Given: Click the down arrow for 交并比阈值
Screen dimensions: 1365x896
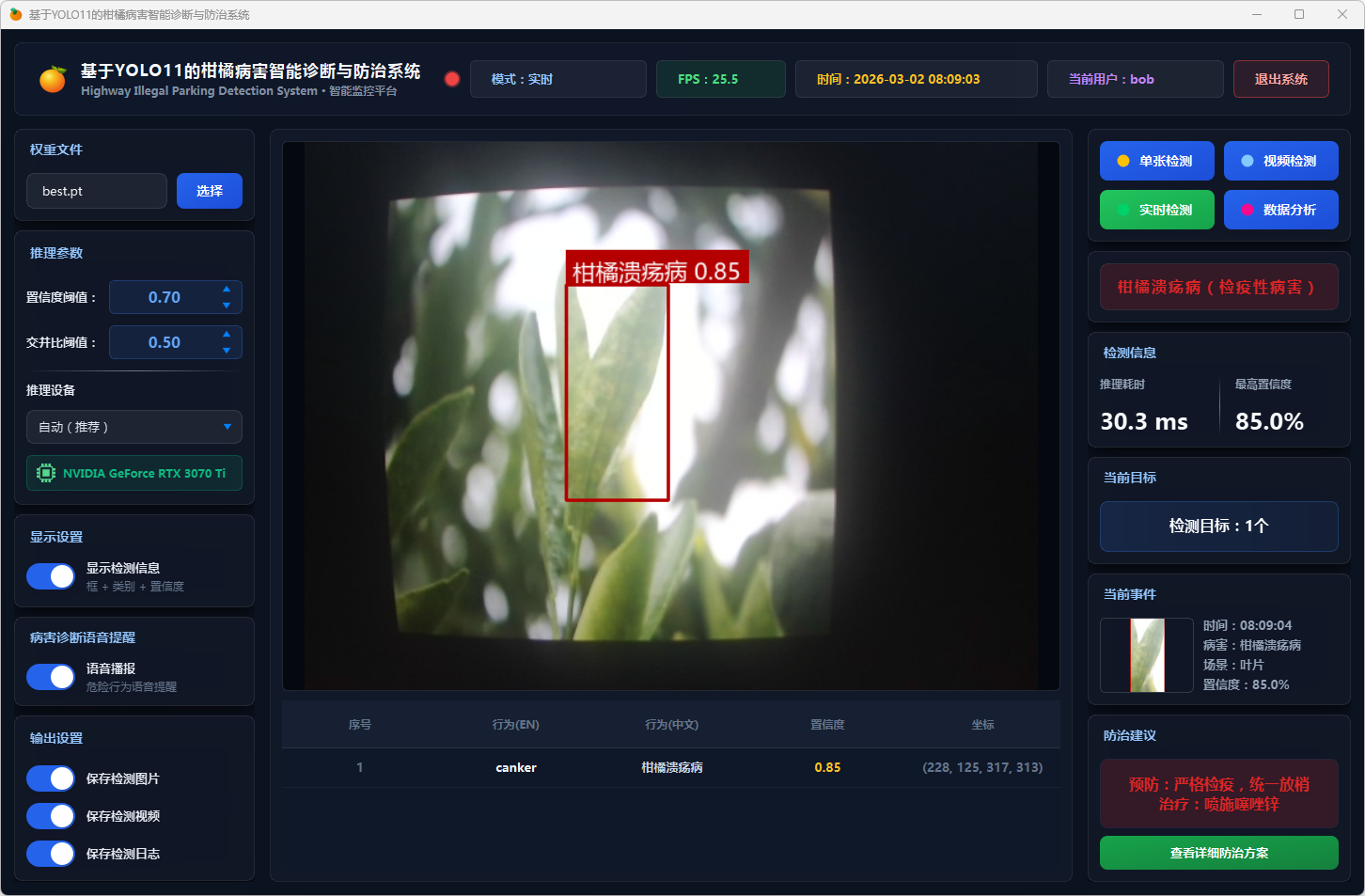Looking at the screenshot, I should (227, 351).
